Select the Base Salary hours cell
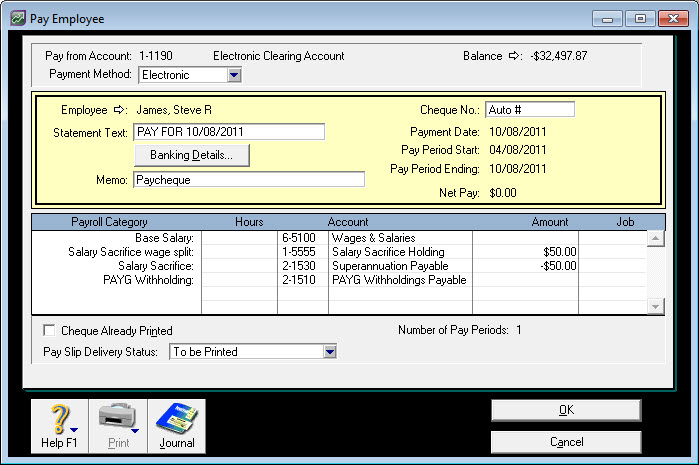This screenshot has height=465, width=699. (x=239, y=238)
